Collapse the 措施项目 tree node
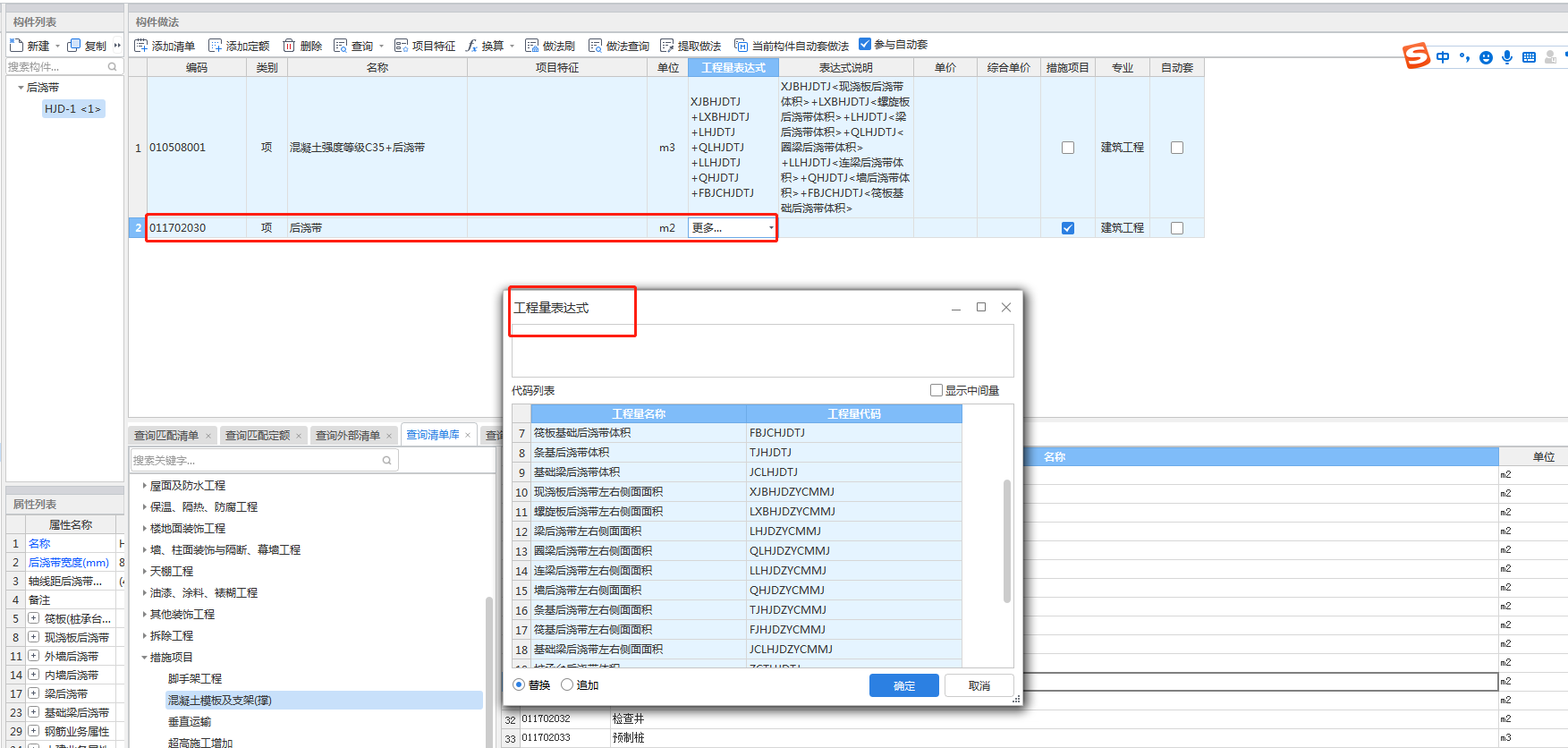This screenshot has height=748, width=1568. point(144,657)
